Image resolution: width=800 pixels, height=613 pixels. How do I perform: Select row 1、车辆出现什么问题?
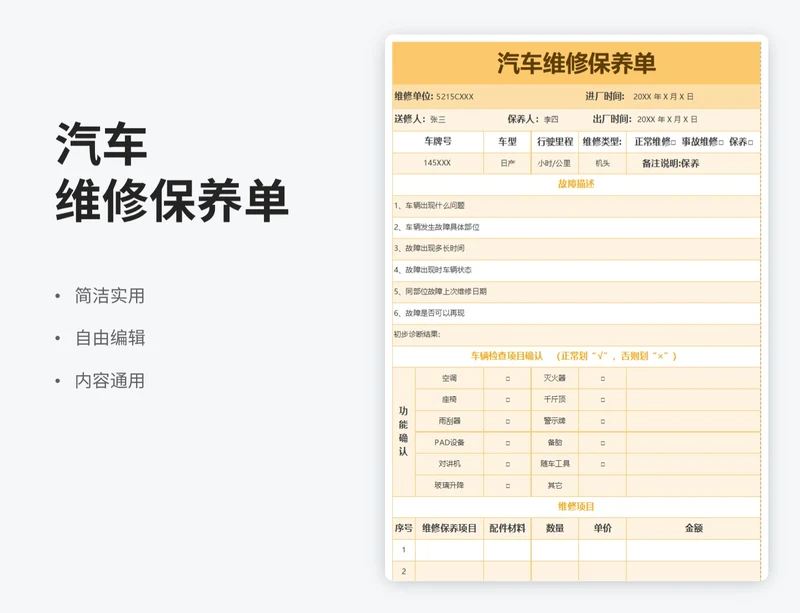tap(577, 206)
